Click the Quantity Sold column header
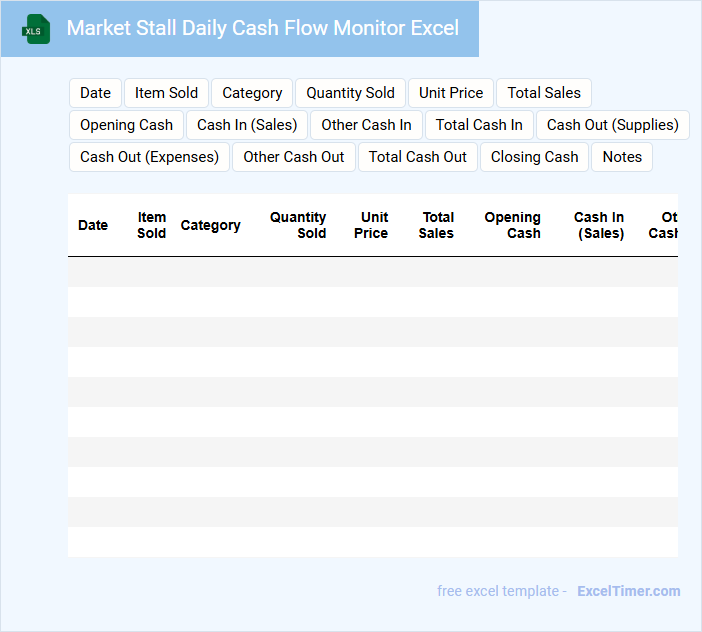 298,225
